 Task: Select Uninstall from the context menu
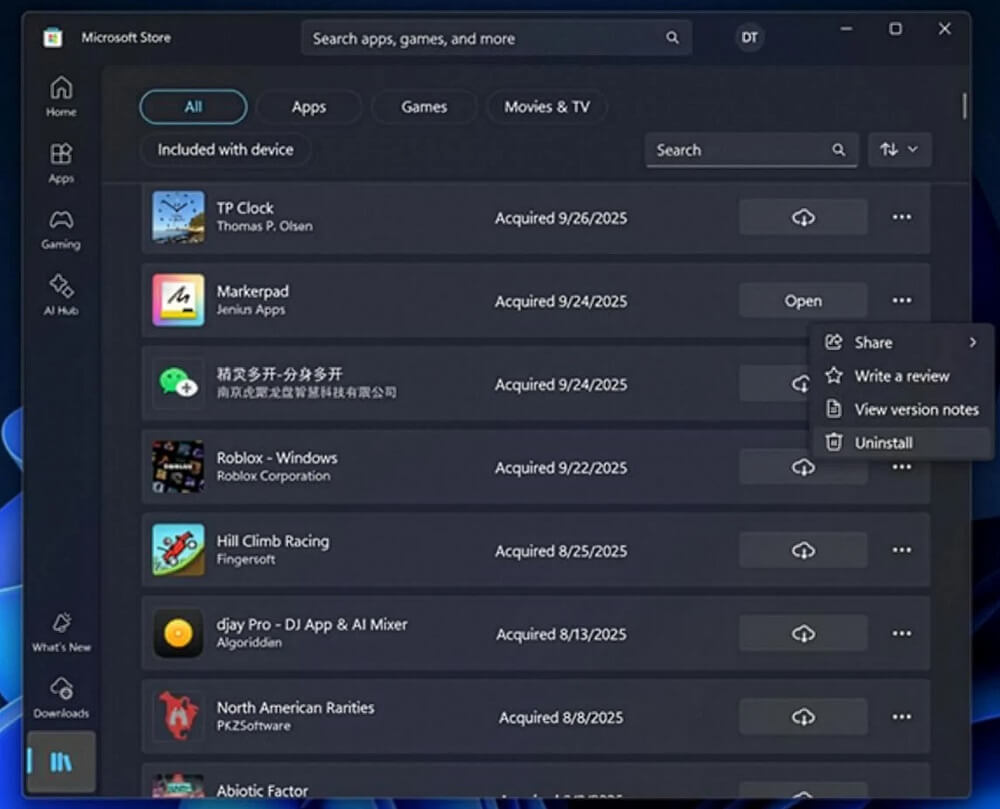[884, 442]
